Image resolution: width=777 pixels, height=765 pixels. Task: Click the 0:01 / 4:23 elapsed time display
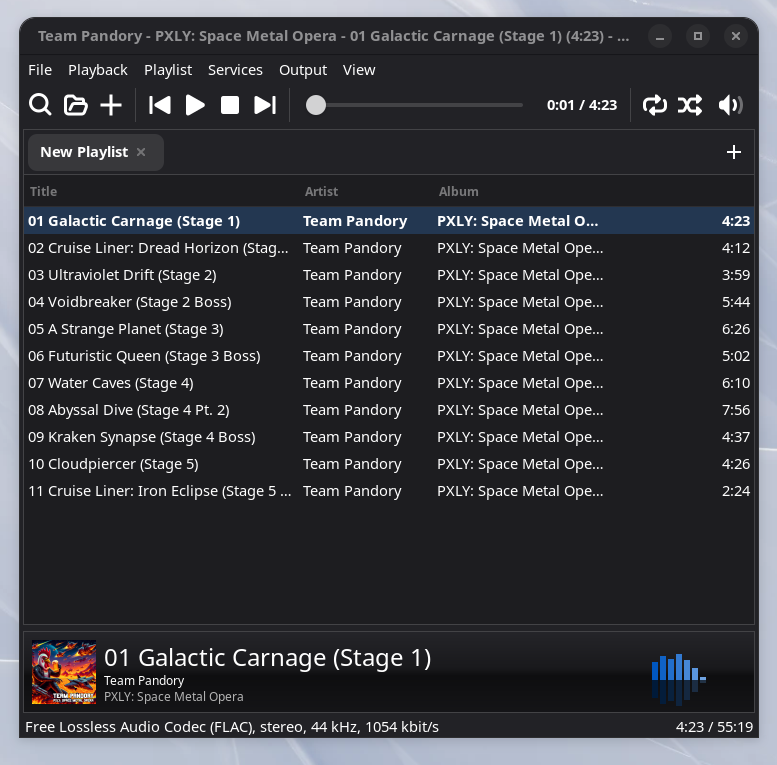tap(582, 105)
